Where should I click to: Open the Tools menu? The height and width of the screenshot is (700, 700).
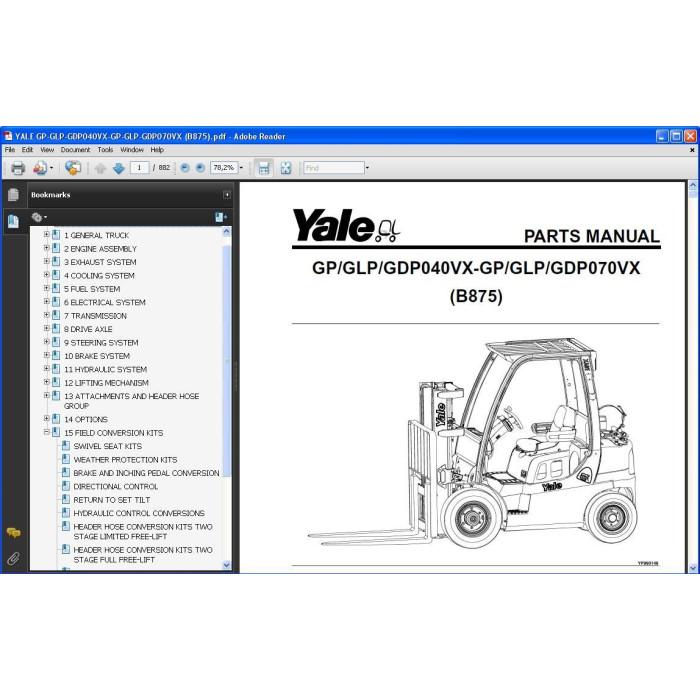(x=105, y=150)
